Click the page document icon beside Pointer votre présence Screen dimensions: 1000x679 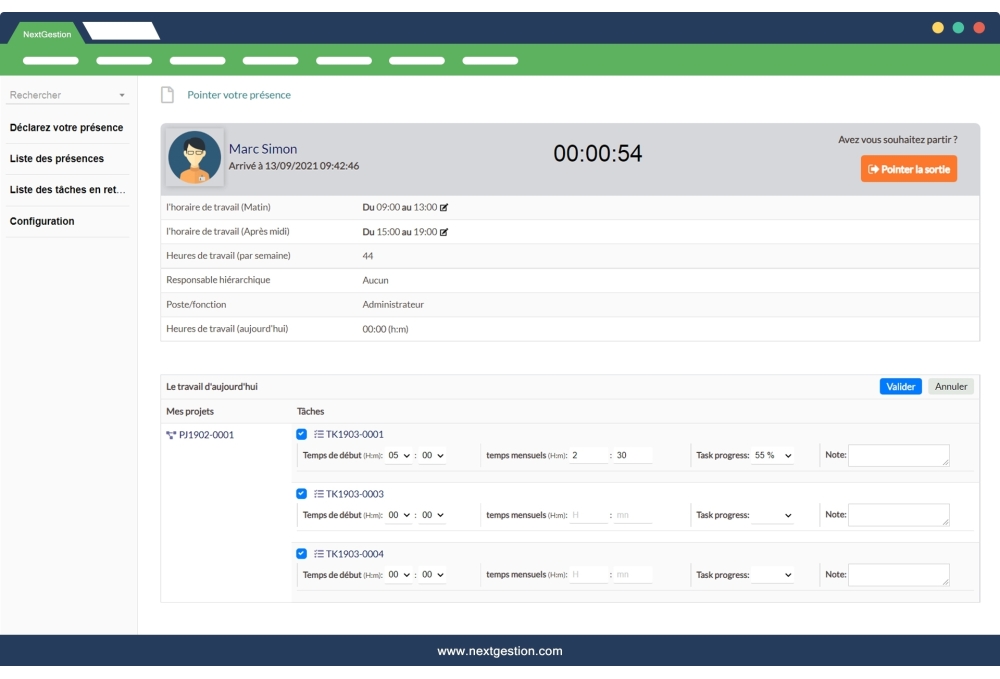point(168,95)
